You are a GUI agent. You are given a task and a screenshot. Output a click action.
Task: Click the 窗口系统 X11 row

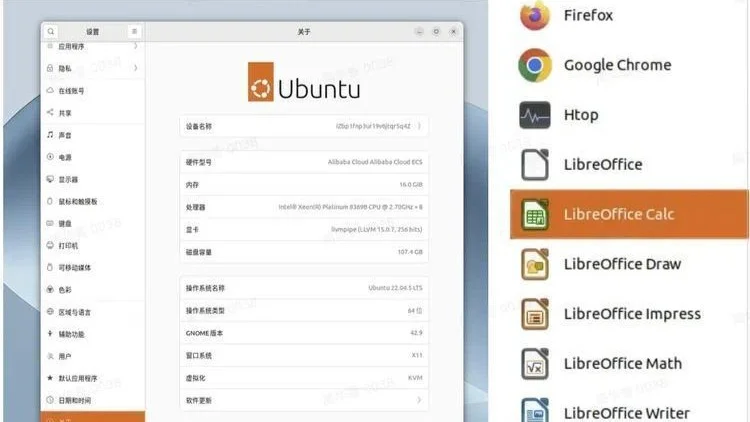click(x=304, y=355)
